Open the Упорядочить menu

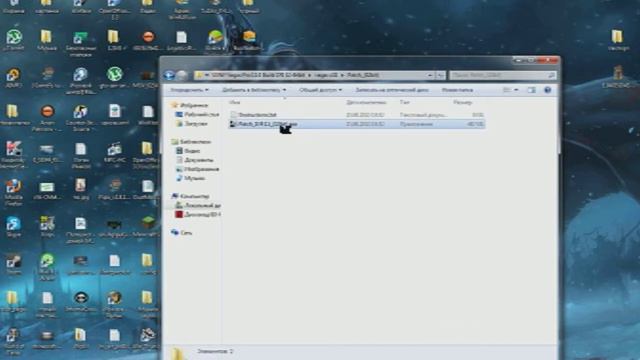[x=189, y=90]
